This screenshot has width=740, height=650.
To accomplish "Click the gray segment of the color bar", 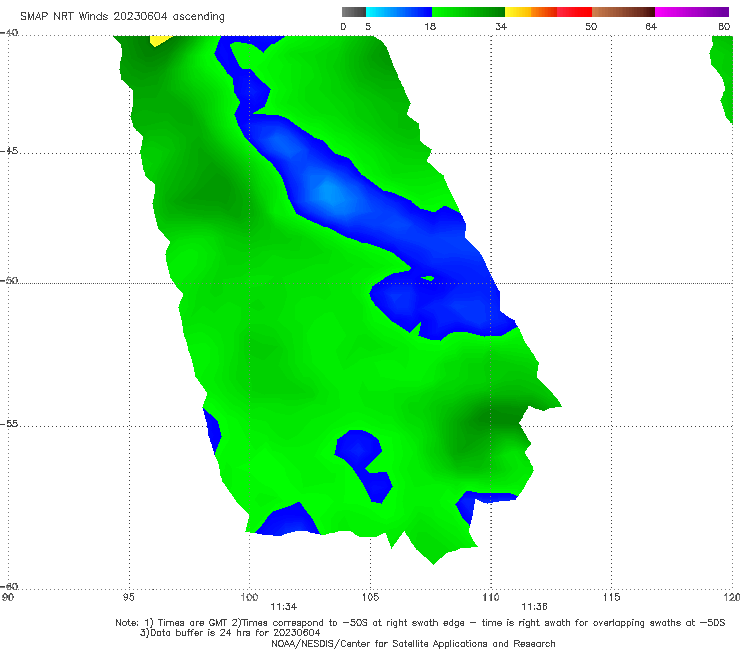I will tap(354, 12).
